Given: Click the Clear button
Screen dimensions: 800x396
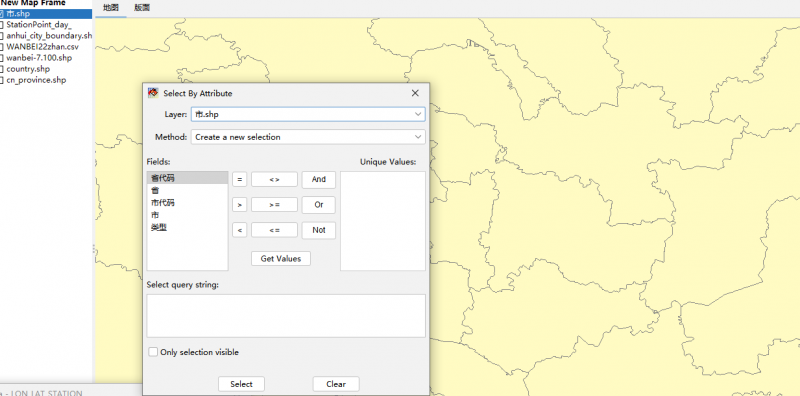Looking at the screenshot, I should click(336, 384).
